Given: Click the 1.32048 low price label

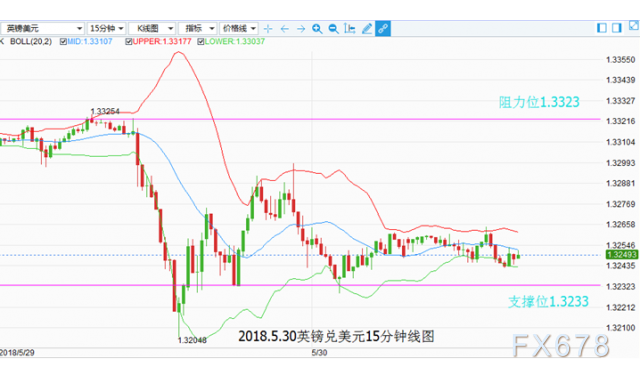Looking at the screenshot, I should [x=192, y=341].
